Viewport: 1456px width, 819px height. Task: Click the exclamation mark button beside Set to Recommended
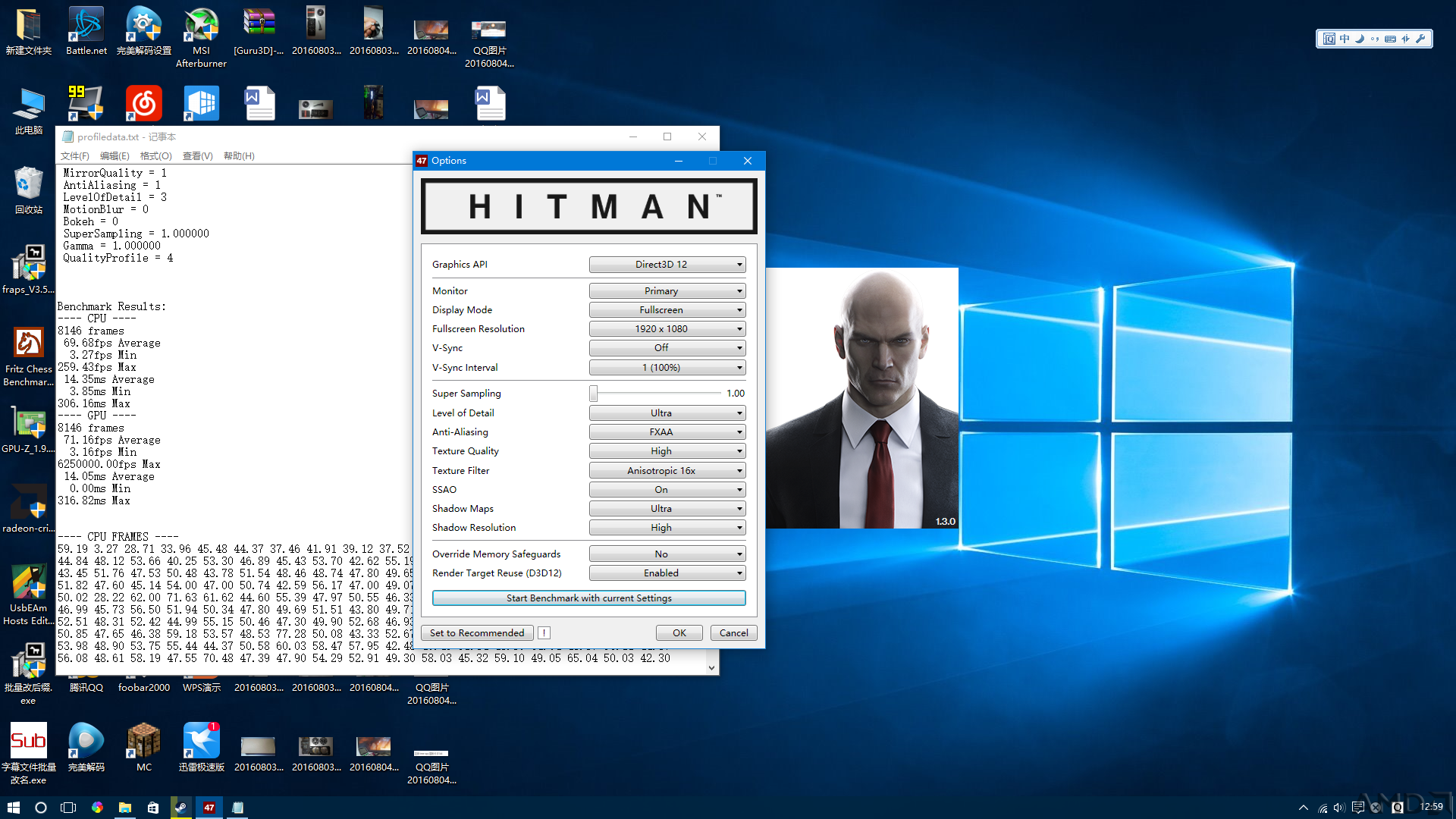coord(544,633)
